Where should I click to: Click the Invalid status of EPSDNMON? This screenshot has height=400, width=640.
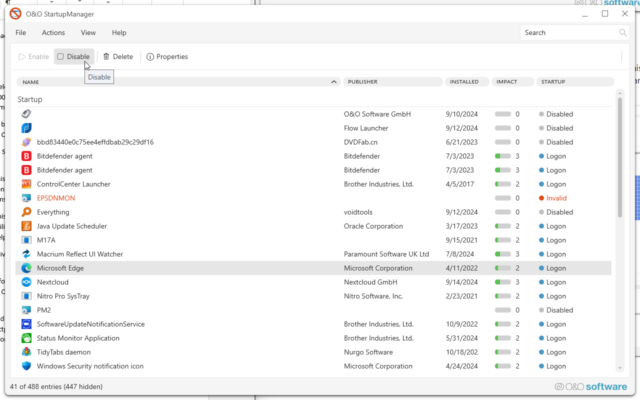[553, 198]
